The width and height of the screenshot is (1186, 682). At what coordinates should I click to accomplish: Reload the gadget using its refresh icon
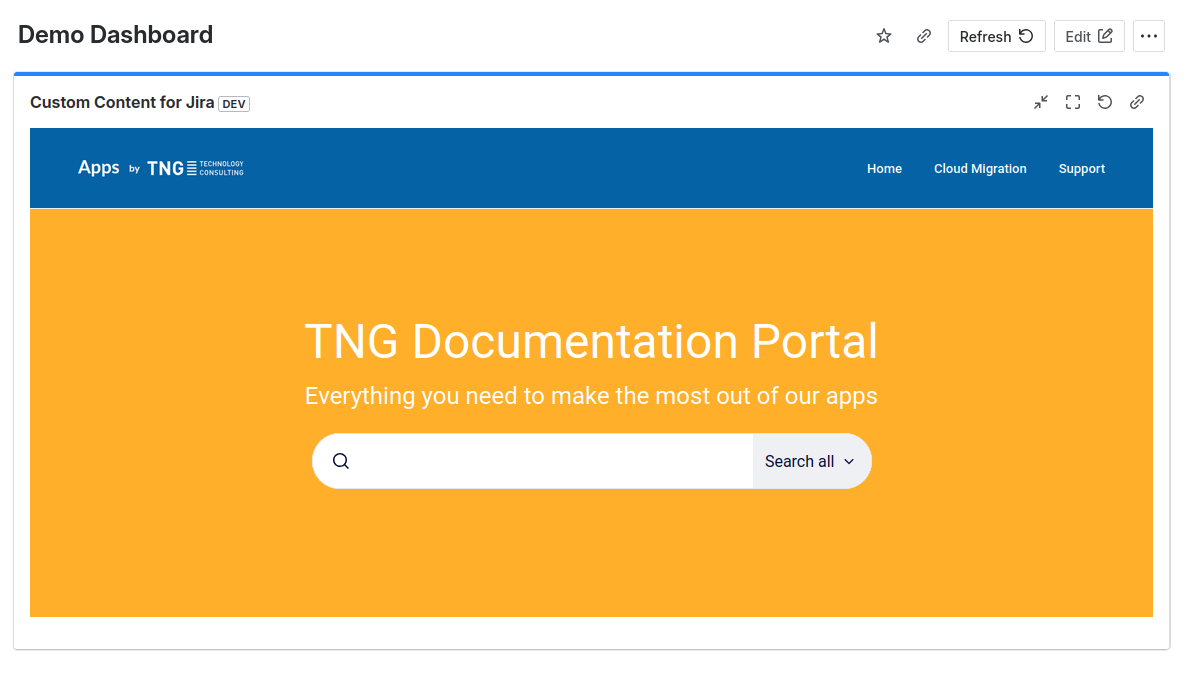click(x=1105, y=102)
